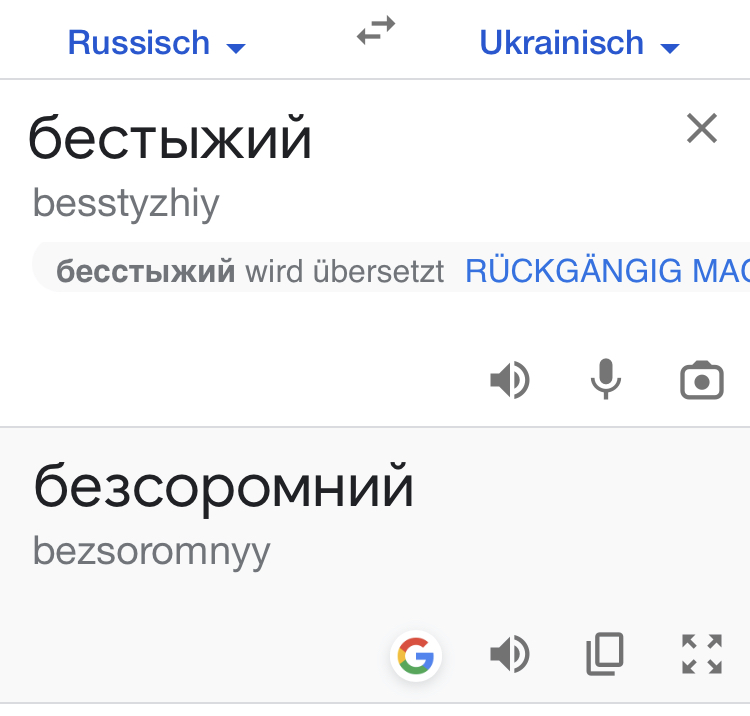Copy the translated text
750x716 pixels.
(x=605, y=654)
